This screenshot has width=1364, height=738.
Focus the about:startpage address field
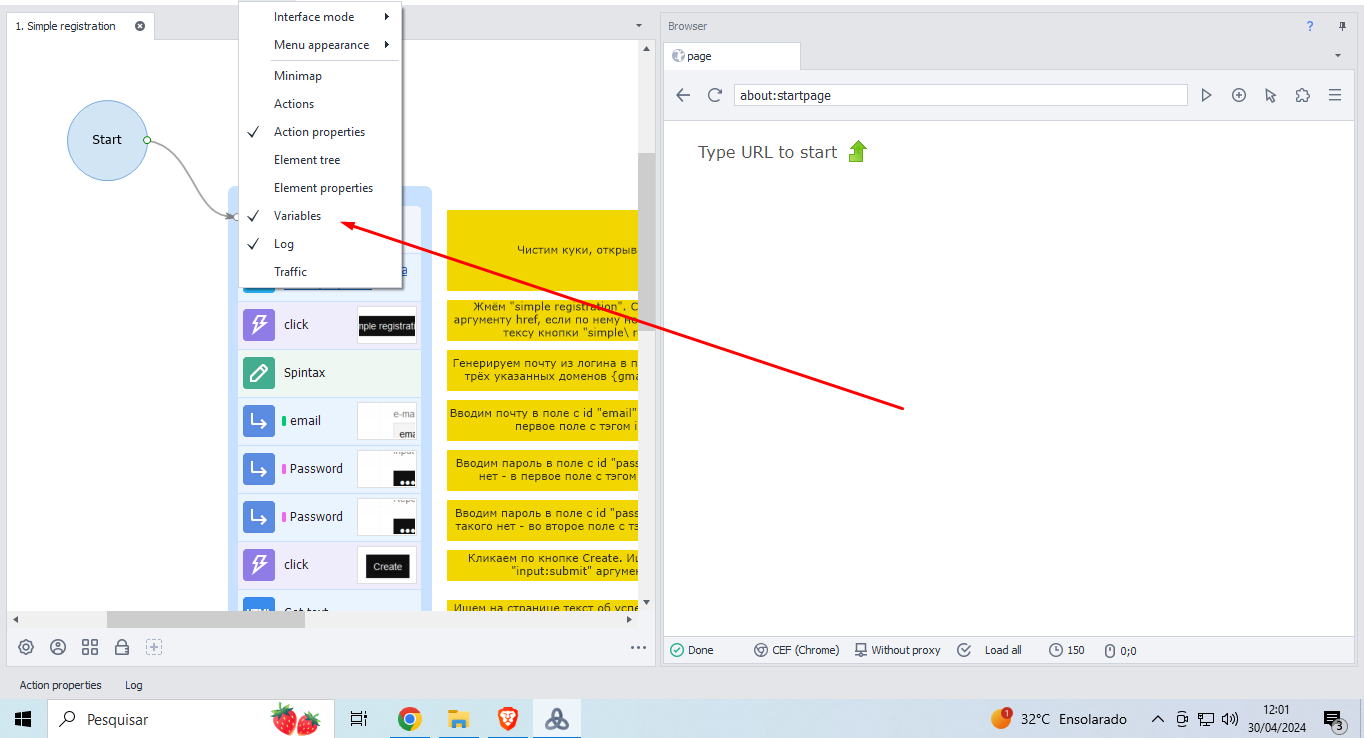coord(960,95)
